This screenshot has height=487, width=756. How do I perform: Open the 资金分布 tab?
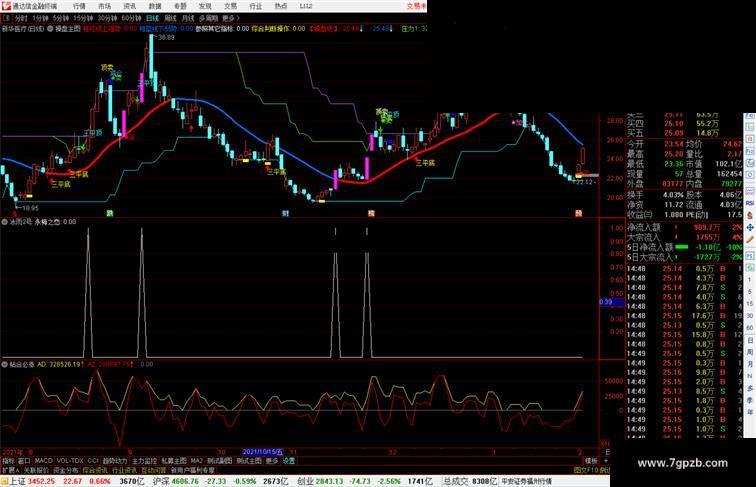click(x=66, y=470)
